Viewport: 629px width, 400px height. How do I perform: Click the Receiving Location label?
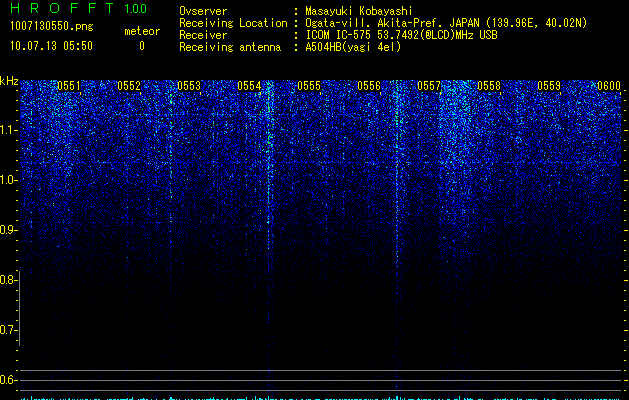click(x=233, y=23)
